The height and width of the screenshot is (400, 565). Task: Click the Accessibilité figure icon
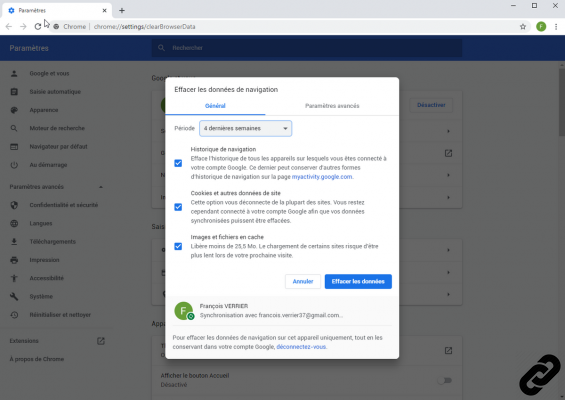tap(14, 278)
